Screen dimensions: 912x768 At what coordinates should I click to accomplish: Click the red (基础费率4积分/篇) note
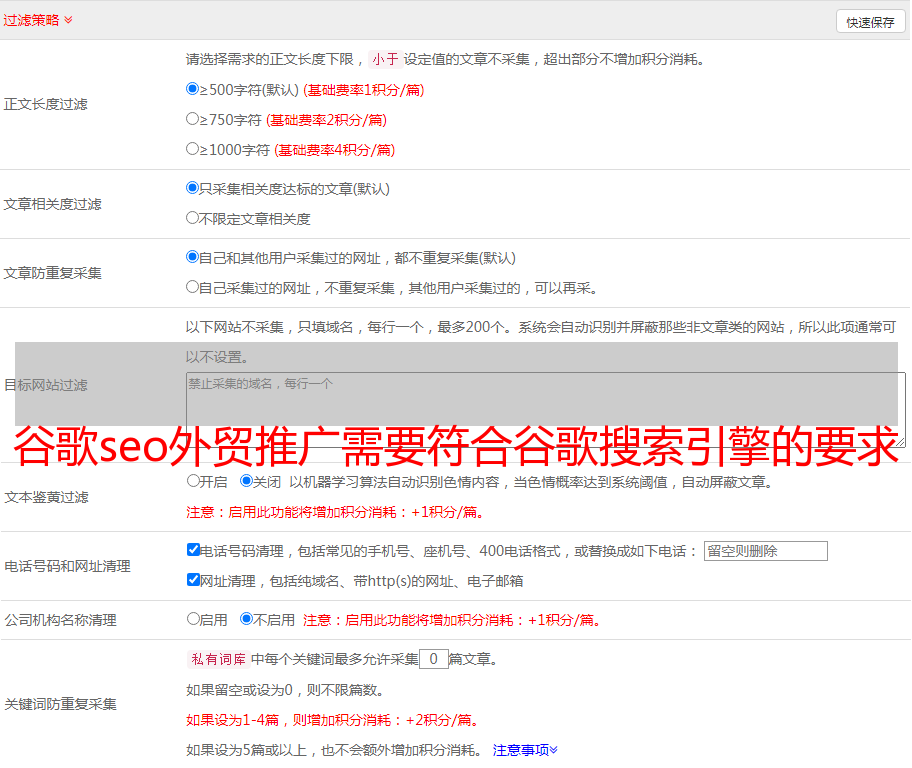[334, 150]
